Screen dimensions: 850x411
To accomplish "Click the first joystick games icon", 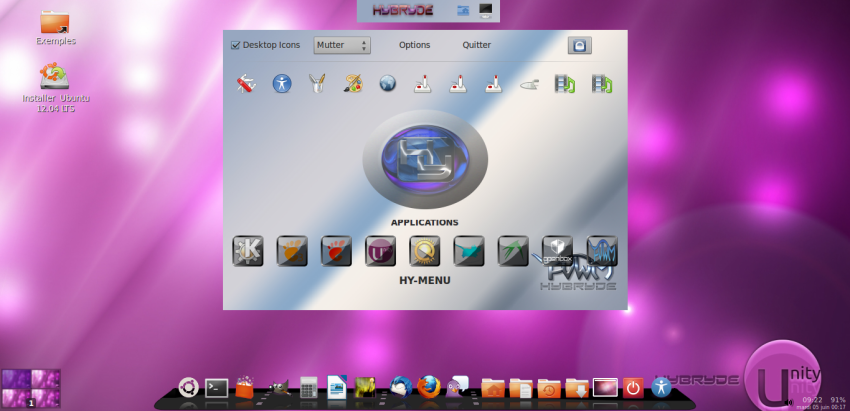I will point(423,84).
